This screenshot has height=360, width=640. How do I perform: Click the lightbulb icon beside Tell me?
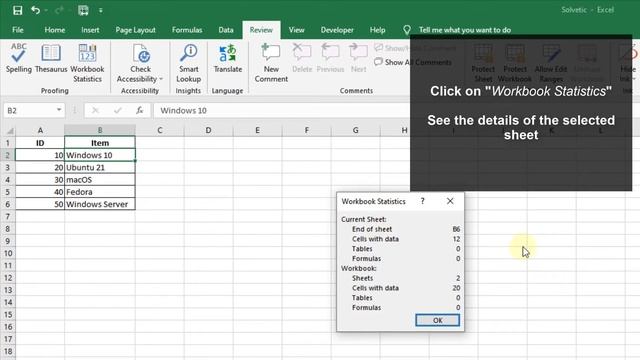(407, 30)
